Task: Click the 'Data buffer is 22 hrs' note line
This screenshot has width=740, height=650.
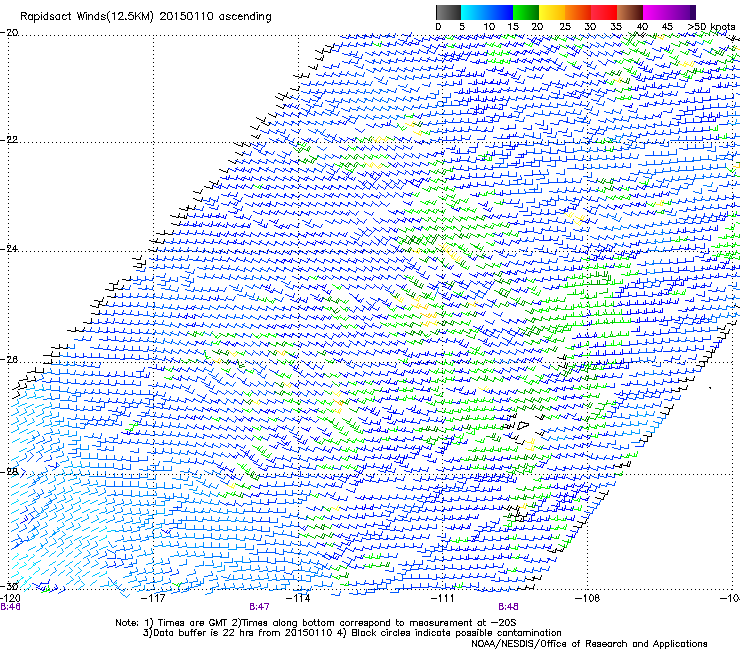Action: click(352, 633)
